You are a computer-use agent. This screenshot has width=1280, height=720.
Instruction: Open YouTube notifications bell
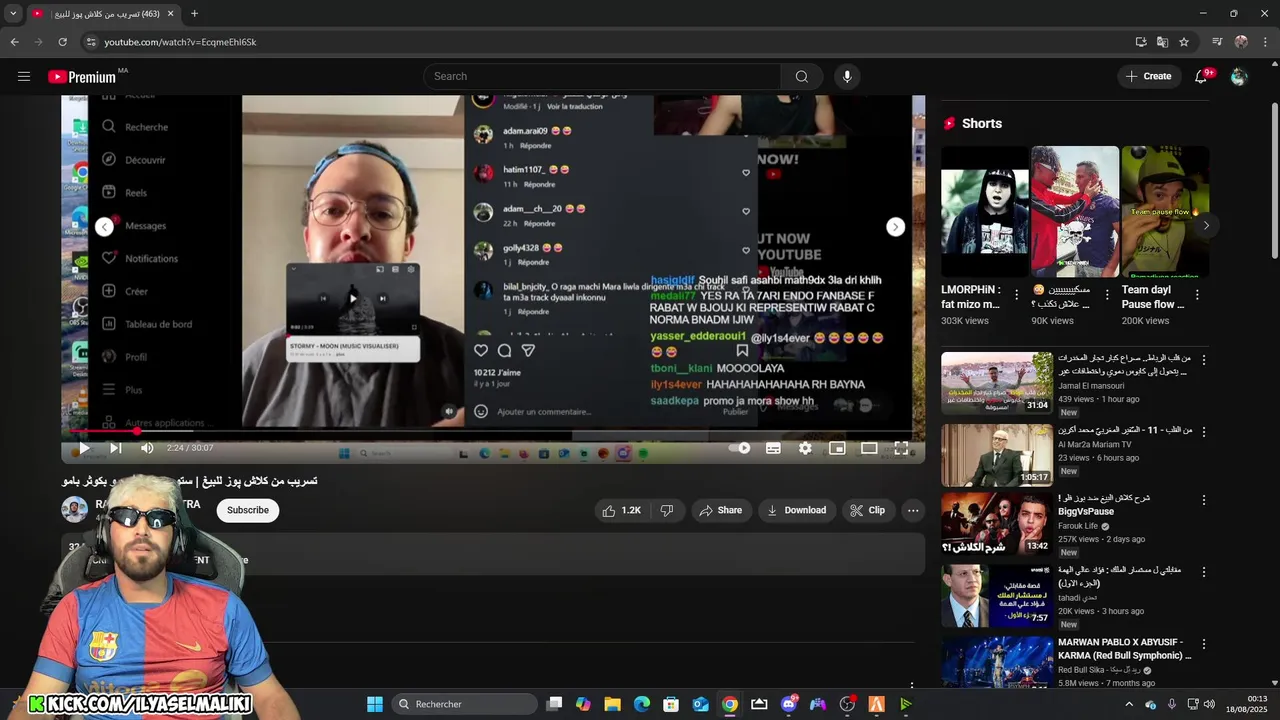(1202, 76)
